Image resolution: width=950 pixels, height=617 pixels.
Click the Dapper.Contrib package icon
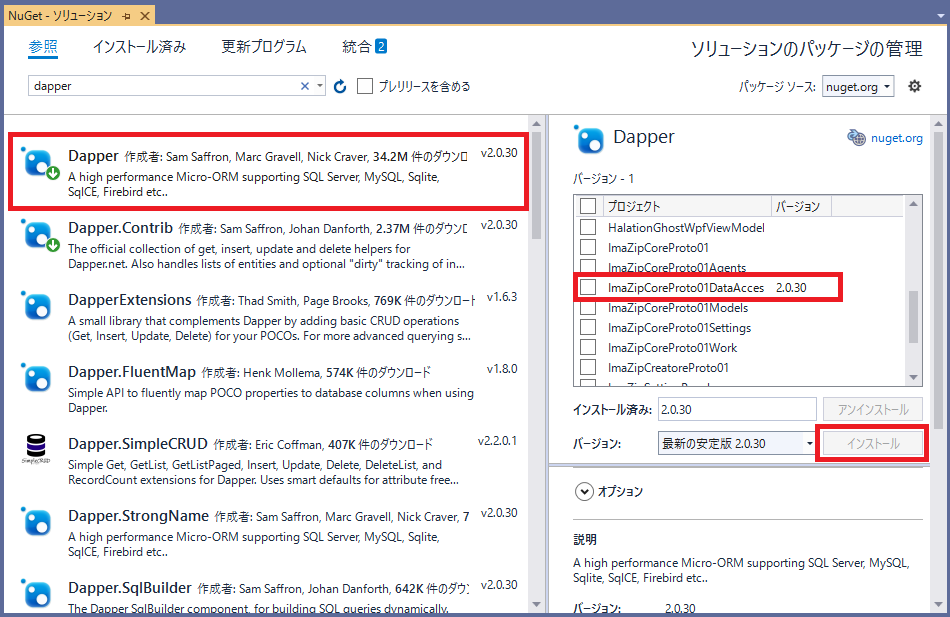[x=40, y=236]
